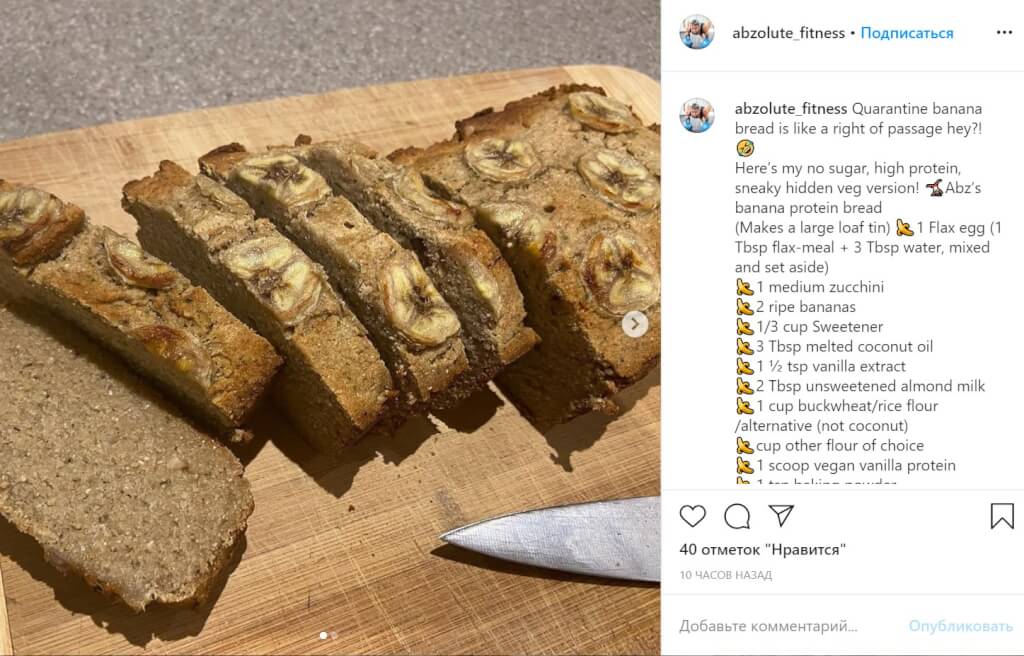Like the post with heart icon
Image resolution: width=1024 pixels, height=656 pixels.
[692, 516]
